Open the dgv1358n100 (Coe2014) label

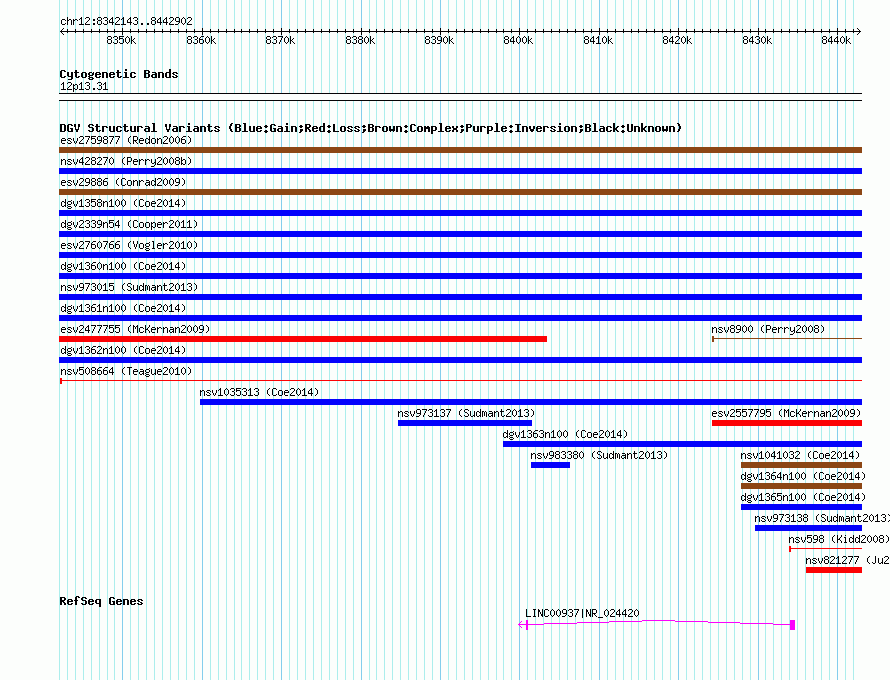pyautogui.click(x=123, y=203)
